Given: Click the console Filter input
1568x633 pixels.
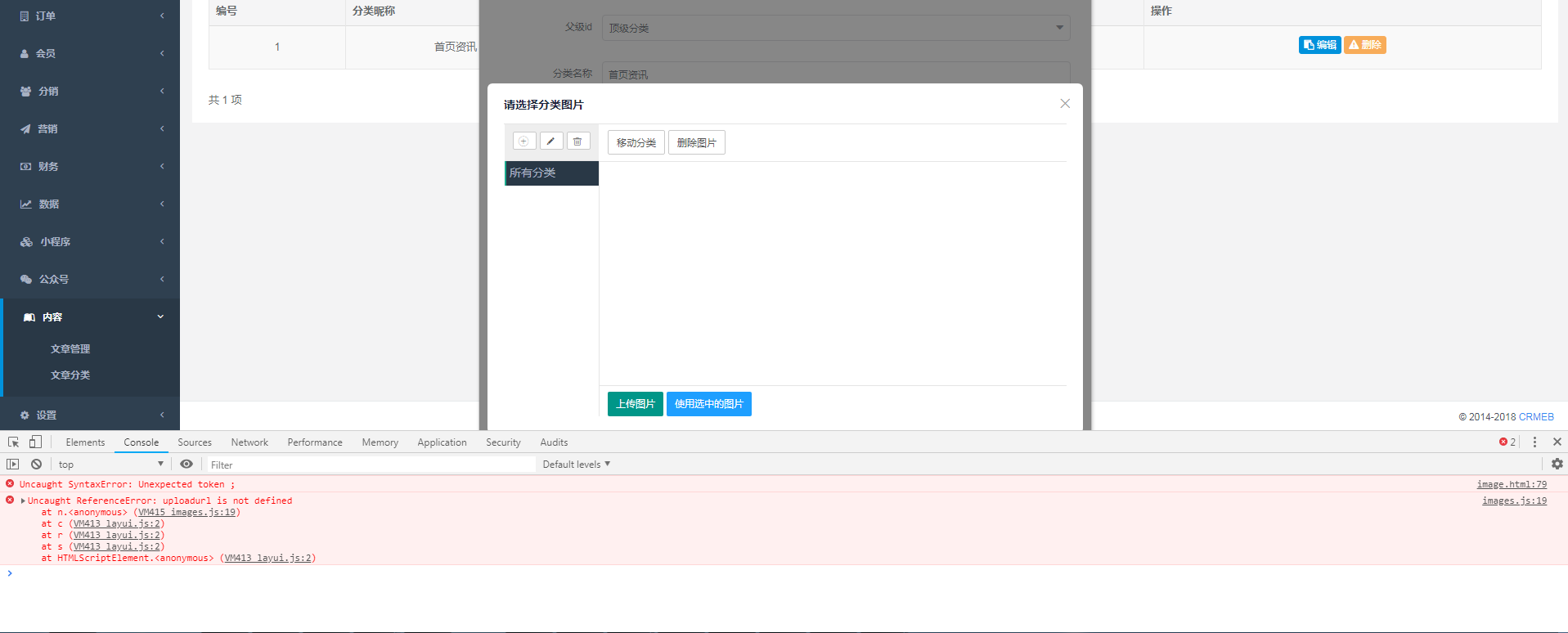Looking at the screenshot, I should click(x=370, y=465).
